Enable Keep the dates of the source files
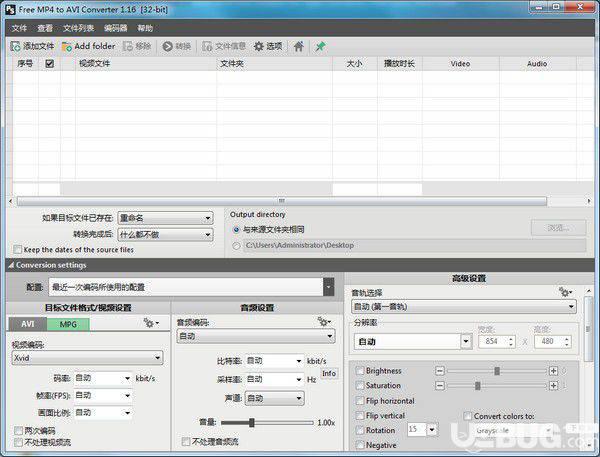This screenshot has width=600, height=457. tap(18, 250)
